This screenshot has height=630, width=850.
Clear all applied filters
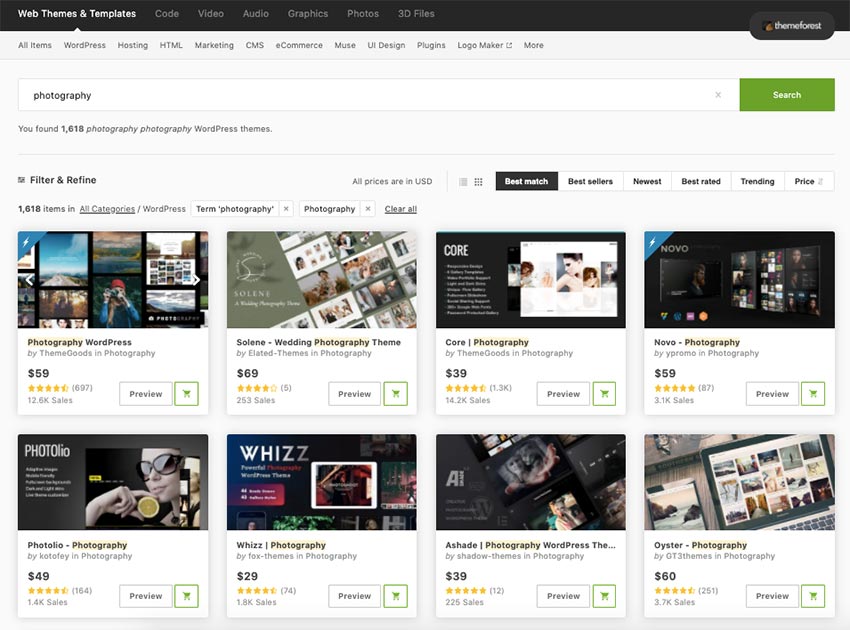pos(401,209)
